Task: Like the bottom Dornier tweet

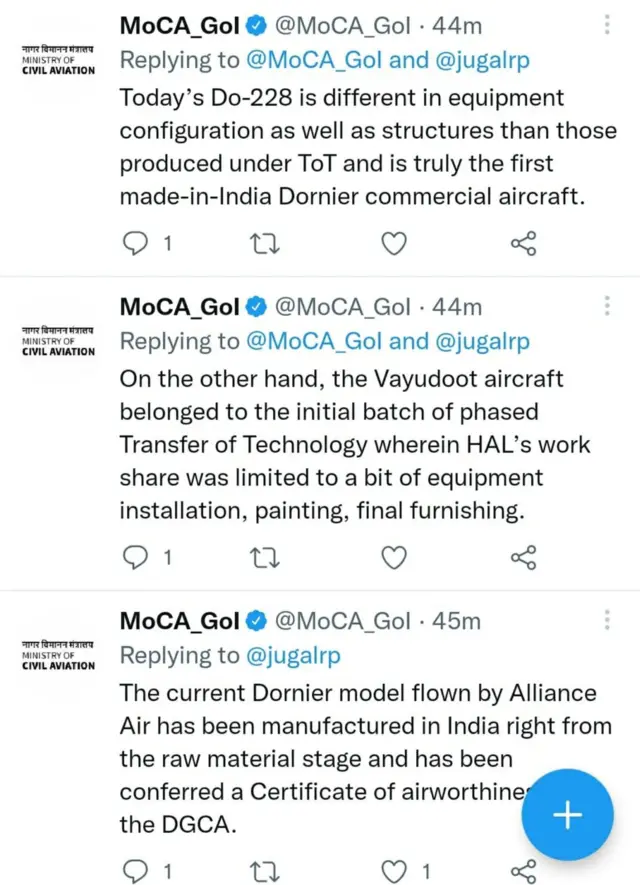Action: tap(393, 871)
